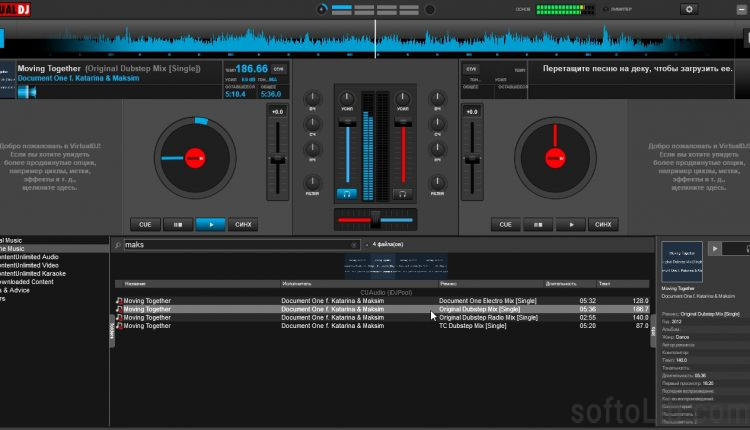
Task: Click the right deck pitch slider handle
Action: coord(472,159)
